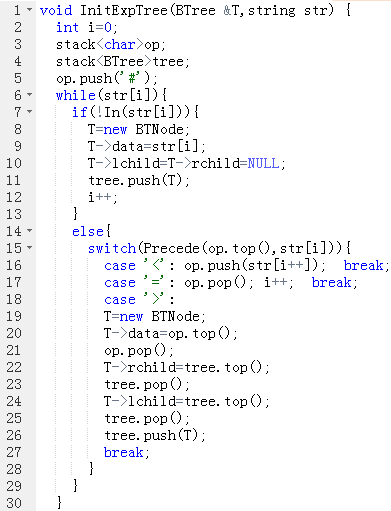The image size is (391, 511).
Task: Click 'op.pop();' on line 21
Action: click(139, 350)
